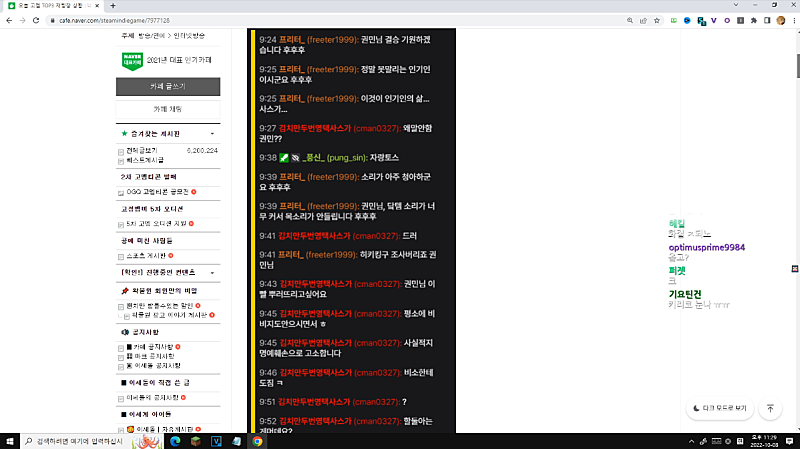The image size is (800, 449).
Task: Open Microsoft Edge from the taskbar
Action: 175,441
